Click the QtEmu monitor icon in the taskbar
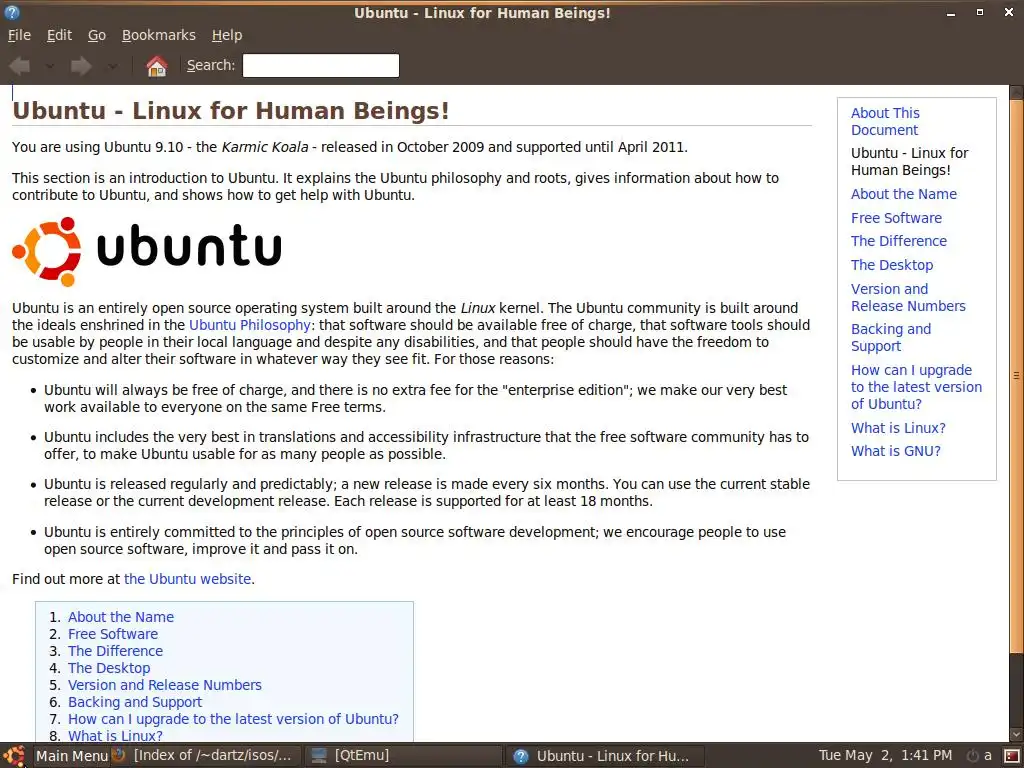The image size is (1024, 768). pyautogui.click(x=319, y=756)
